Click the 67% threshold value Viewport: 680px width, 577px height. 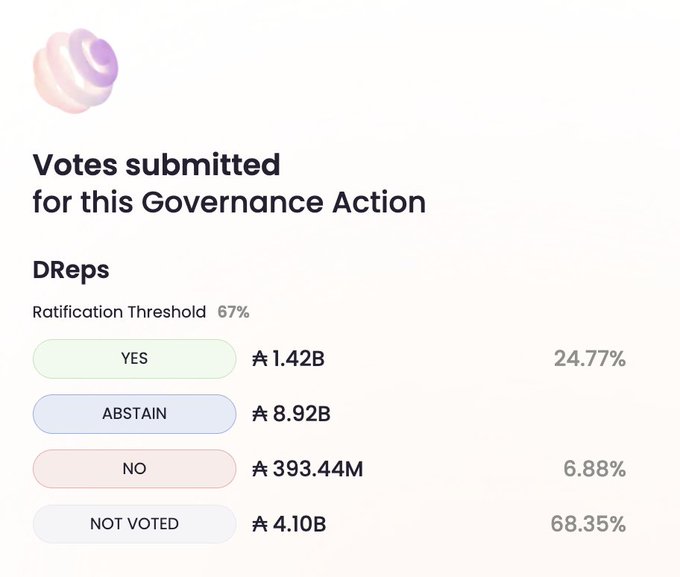tap(234, 312)
